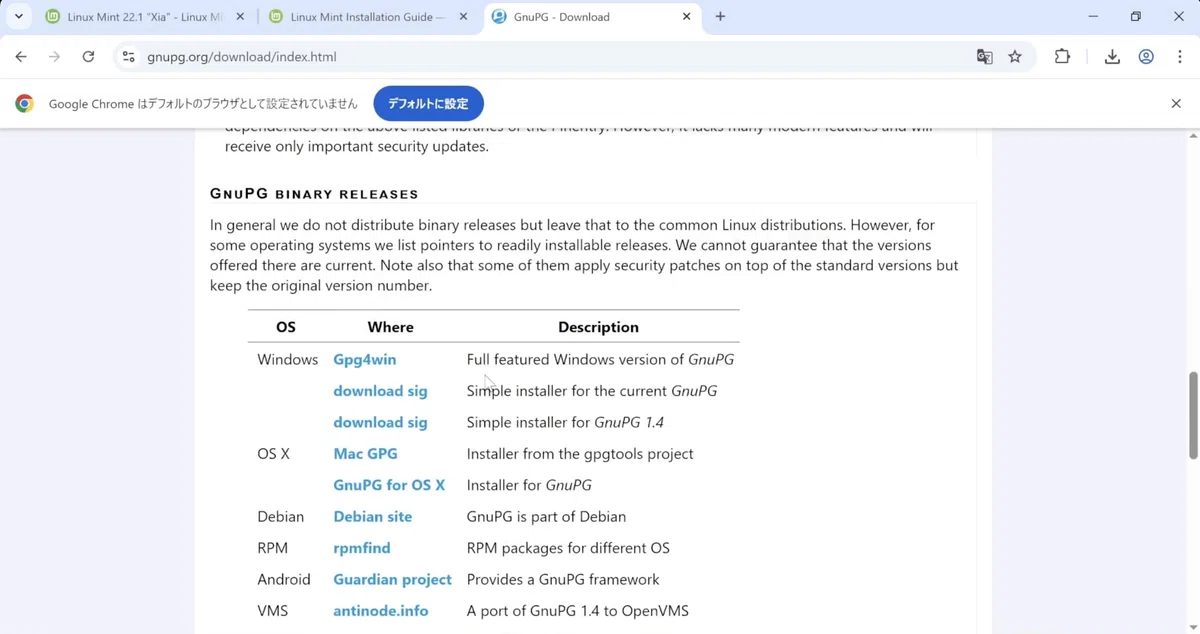Image resolution: width=1200 pixels, height=634 pixels.
Task: Expand the tab search dropdown arrow
Action: pyautogui.click(x=18, y=17)
